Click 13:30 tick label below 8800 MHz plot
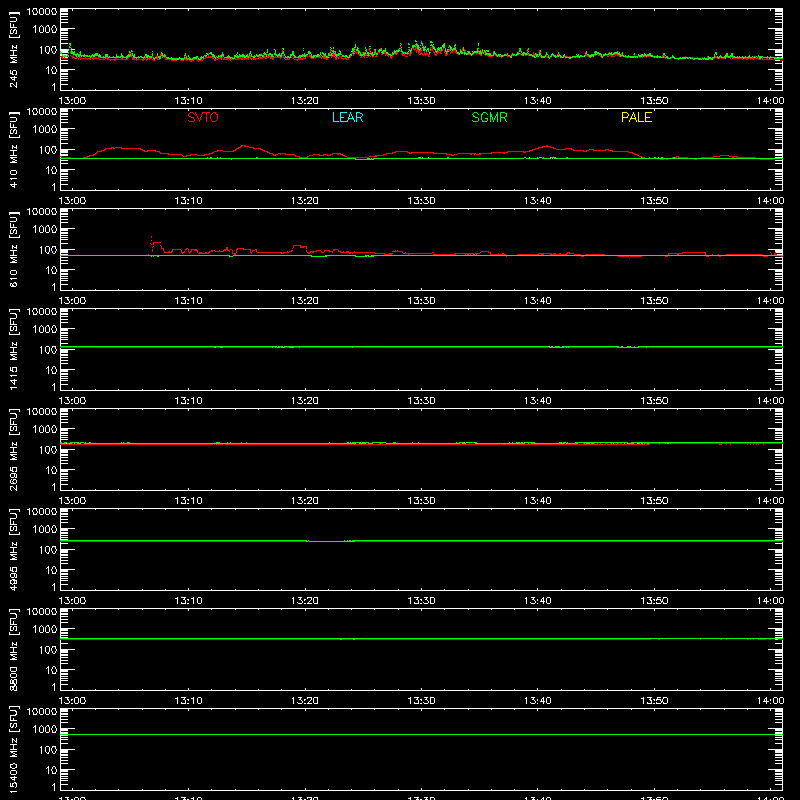This screenshot has width=800, height=800. [x=421, y=701]
